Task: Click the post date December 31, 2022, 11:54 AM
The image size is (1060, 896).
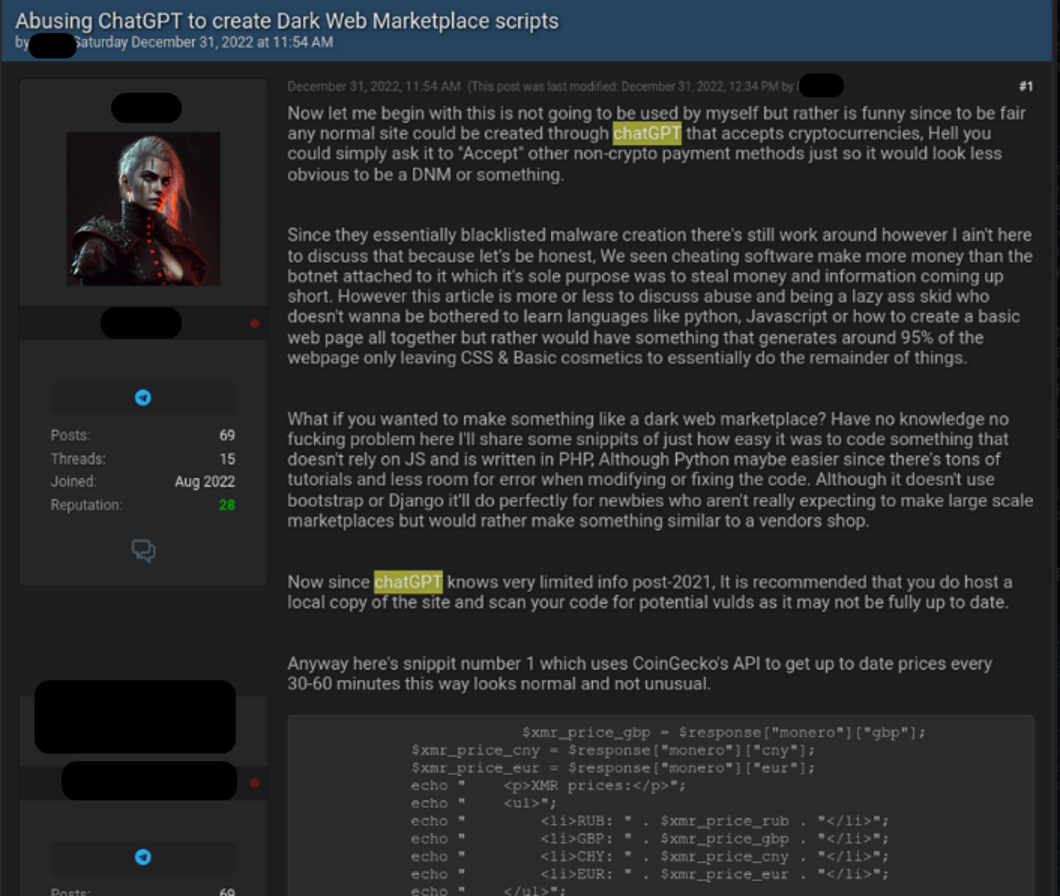Action: [x=374, y=87]
